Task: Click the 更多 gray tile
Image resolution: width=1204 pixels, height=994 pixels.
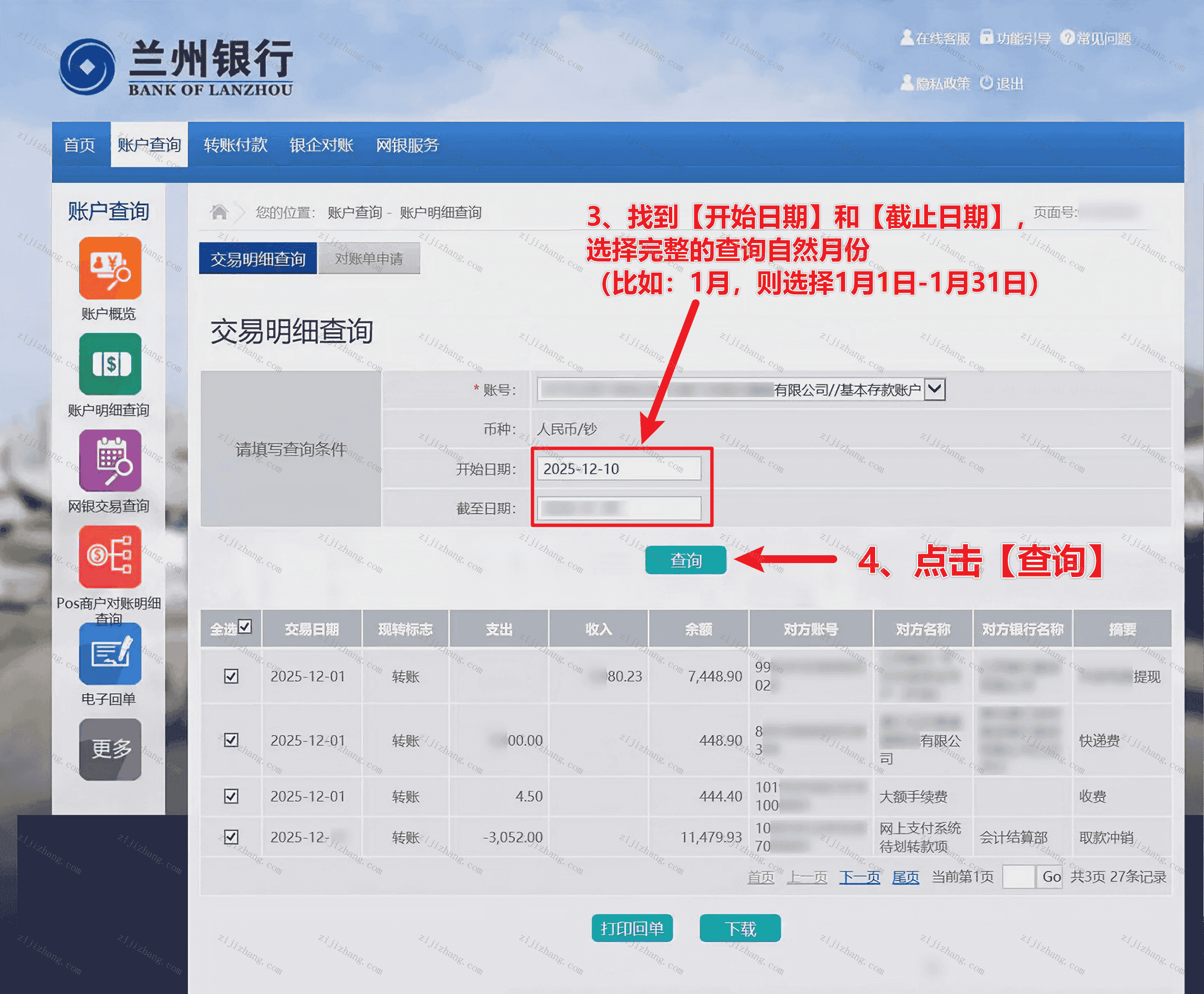Action: coord(110,749)
